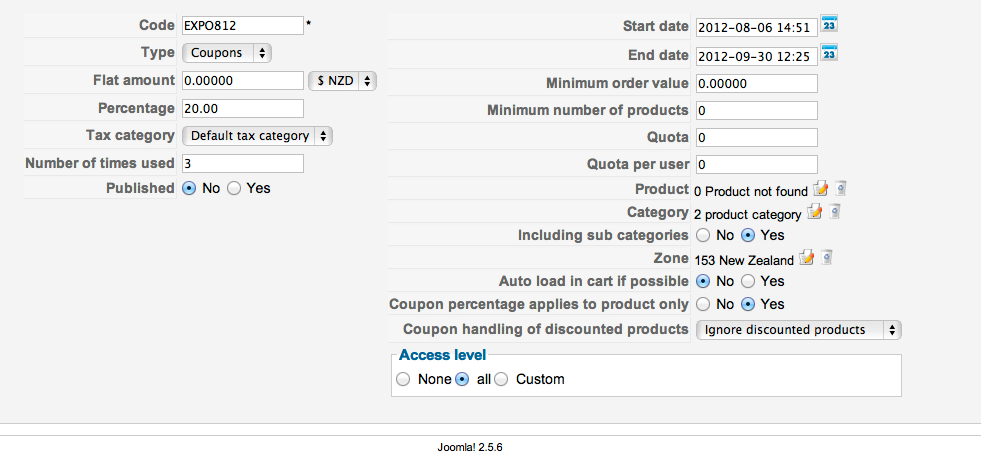Delete the New Zealand zone
This screenshot has width=981, height=462.
827,258
